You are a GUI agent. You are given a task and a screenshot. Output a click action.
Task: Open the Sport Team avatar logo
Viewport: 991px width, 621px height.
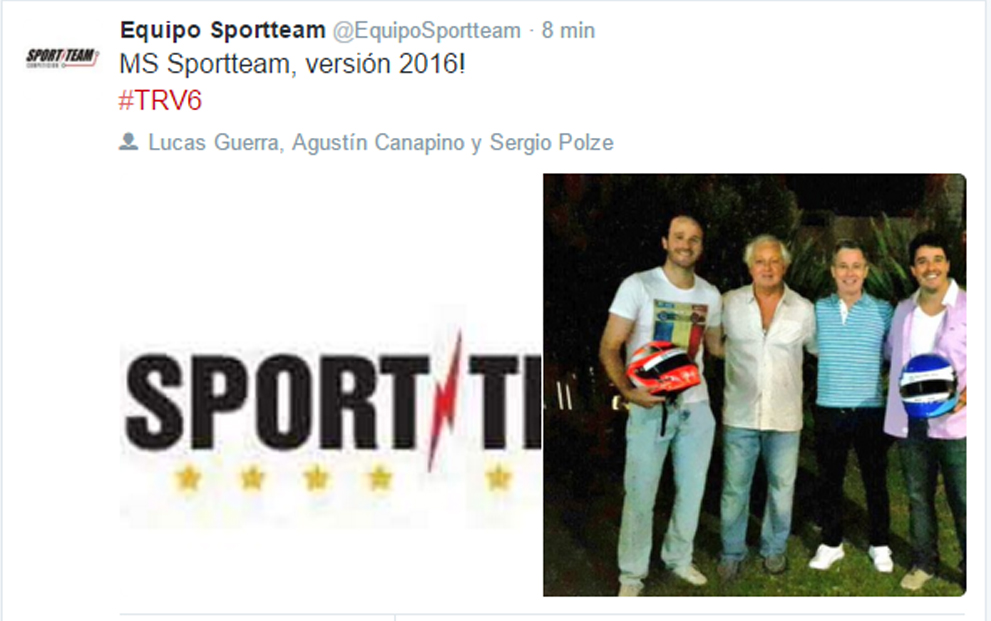click(x=62, y=57)
